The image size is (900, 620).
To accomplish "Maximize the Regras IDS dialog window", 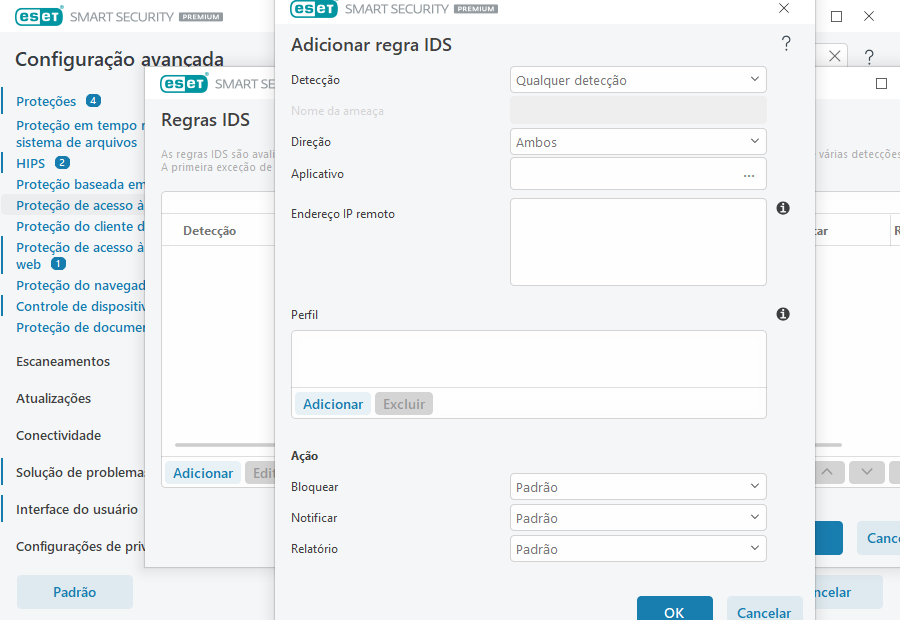I will 881,84.
